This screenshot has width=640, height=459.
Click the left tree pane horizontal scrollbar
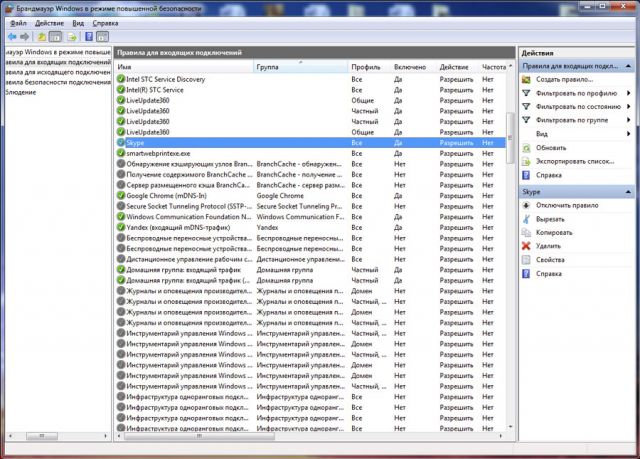click(x=42, y=436)
